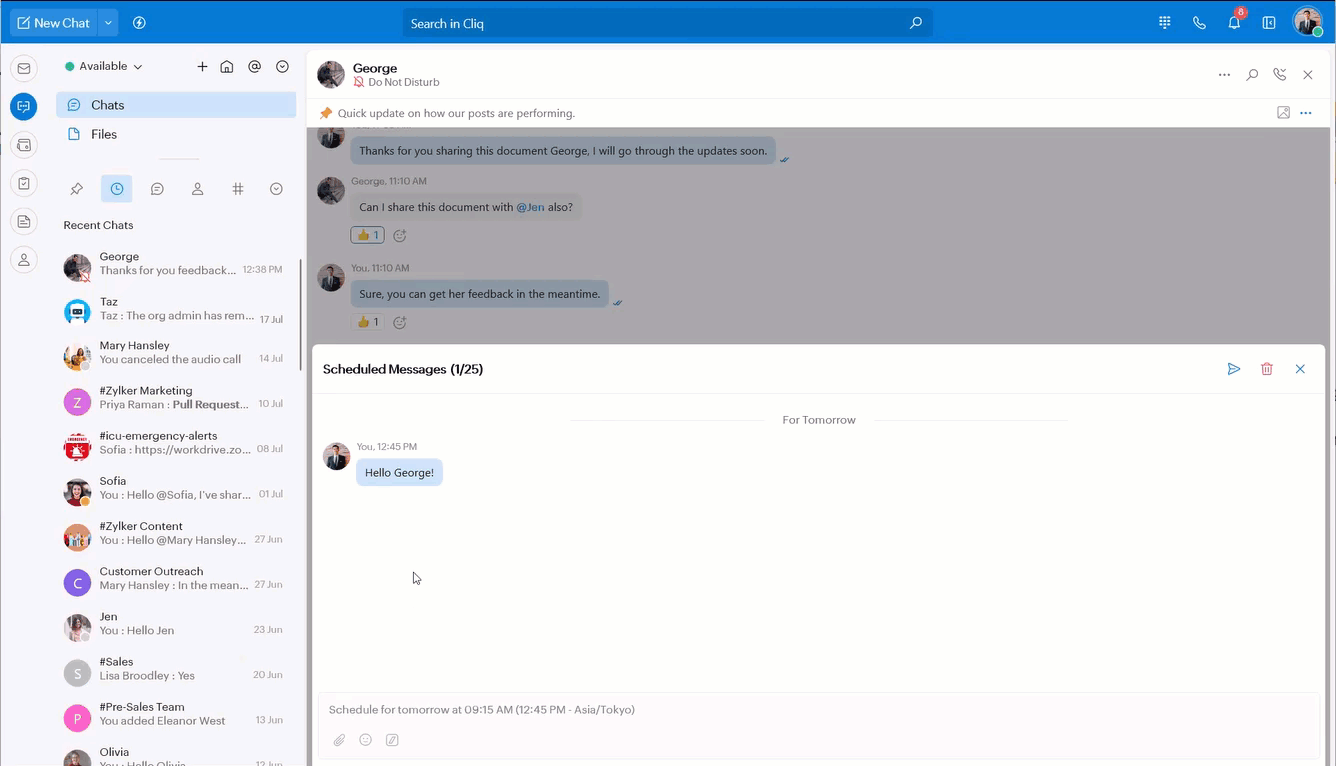Click the plus icon next to Available
Screen dimensions: 1336x766
[x=202, y=66]
